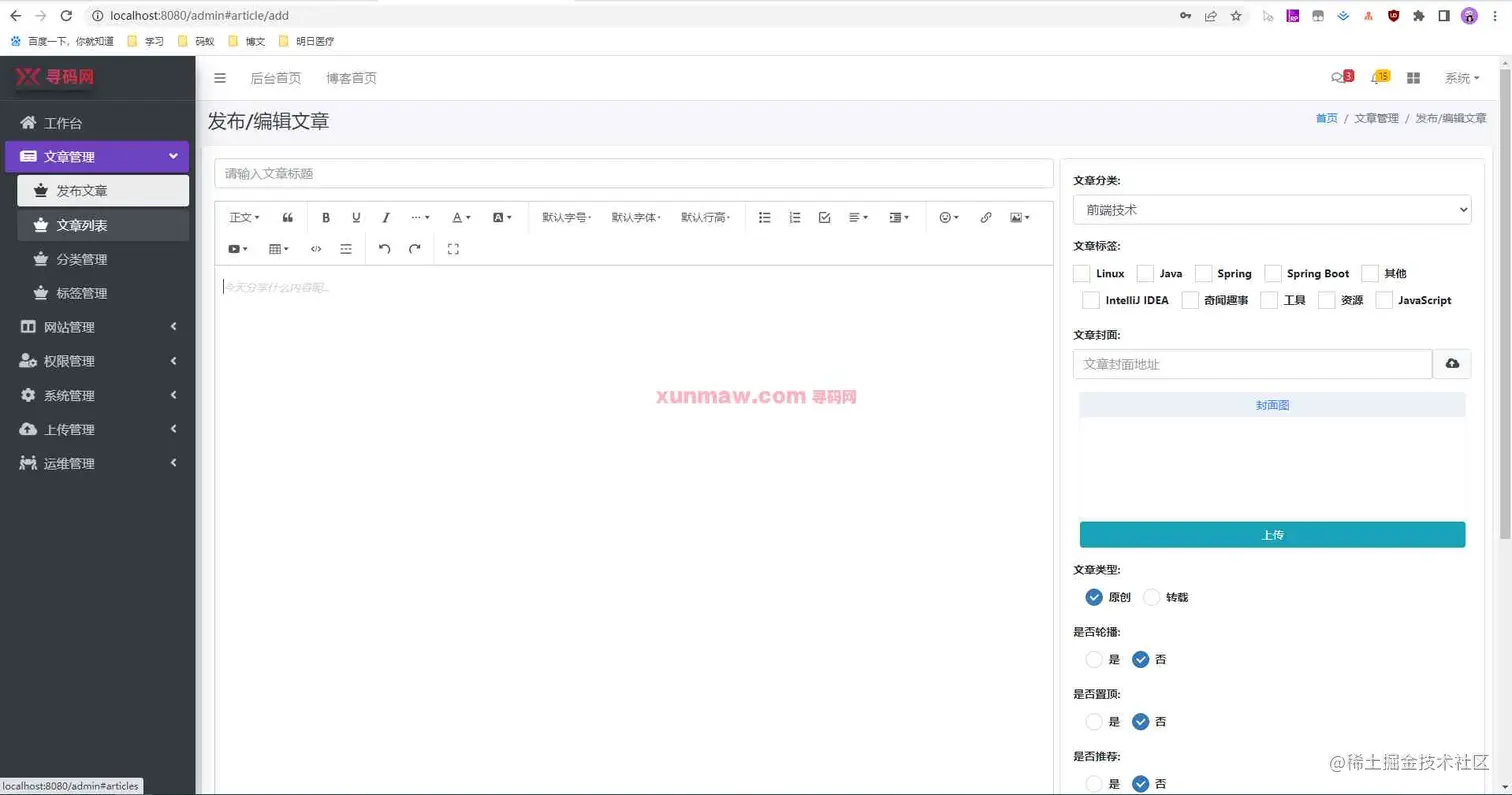Expand the 网站管理 sidebar menu
Viewport: 1512px width, 795px height.
point(98,327)
